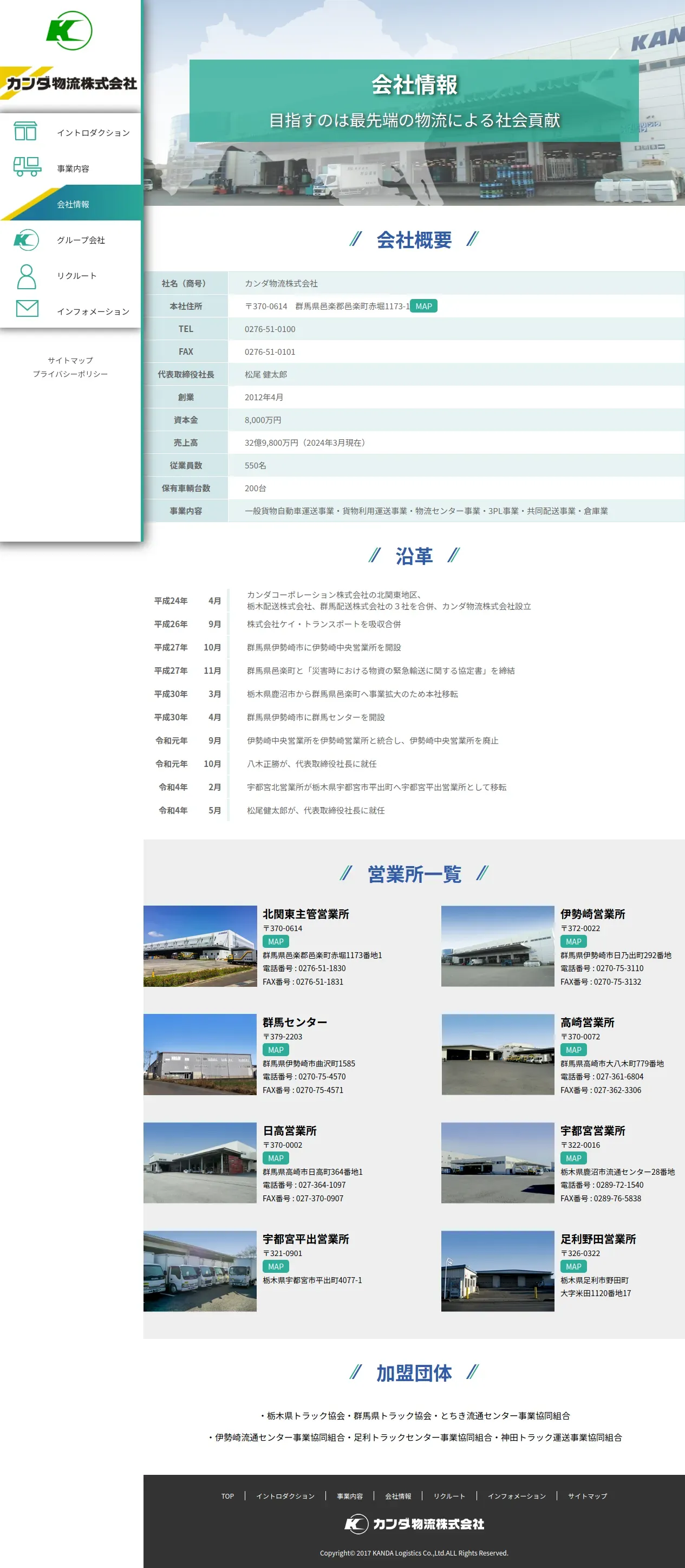Click the footer copyright line
Viewport: 685px width, 1568px height.
414,1552
